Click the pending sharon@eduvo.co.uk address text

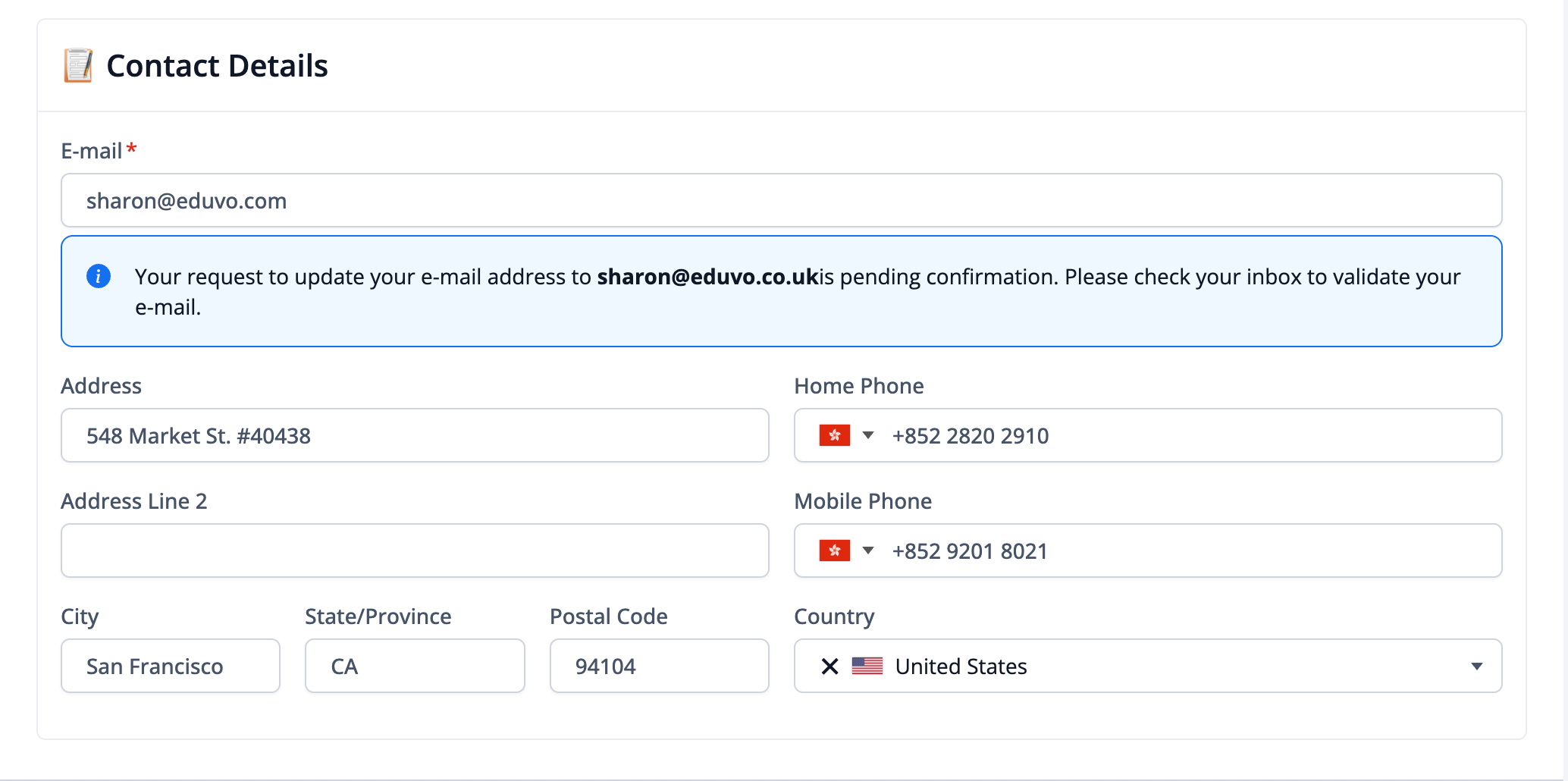[707, 277]
